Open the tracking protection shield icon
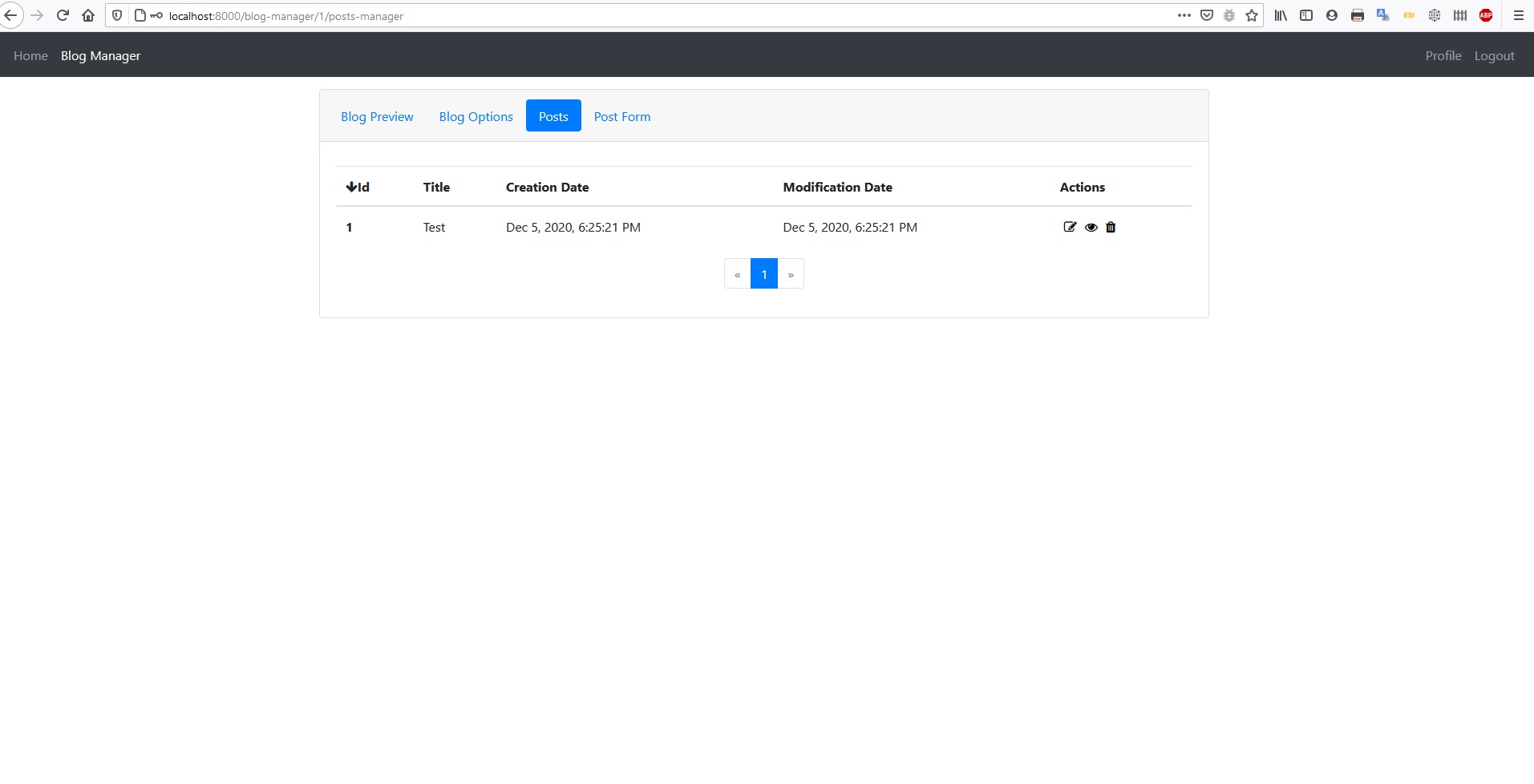This screenshot has height=784, width=1534. (117, 15)
